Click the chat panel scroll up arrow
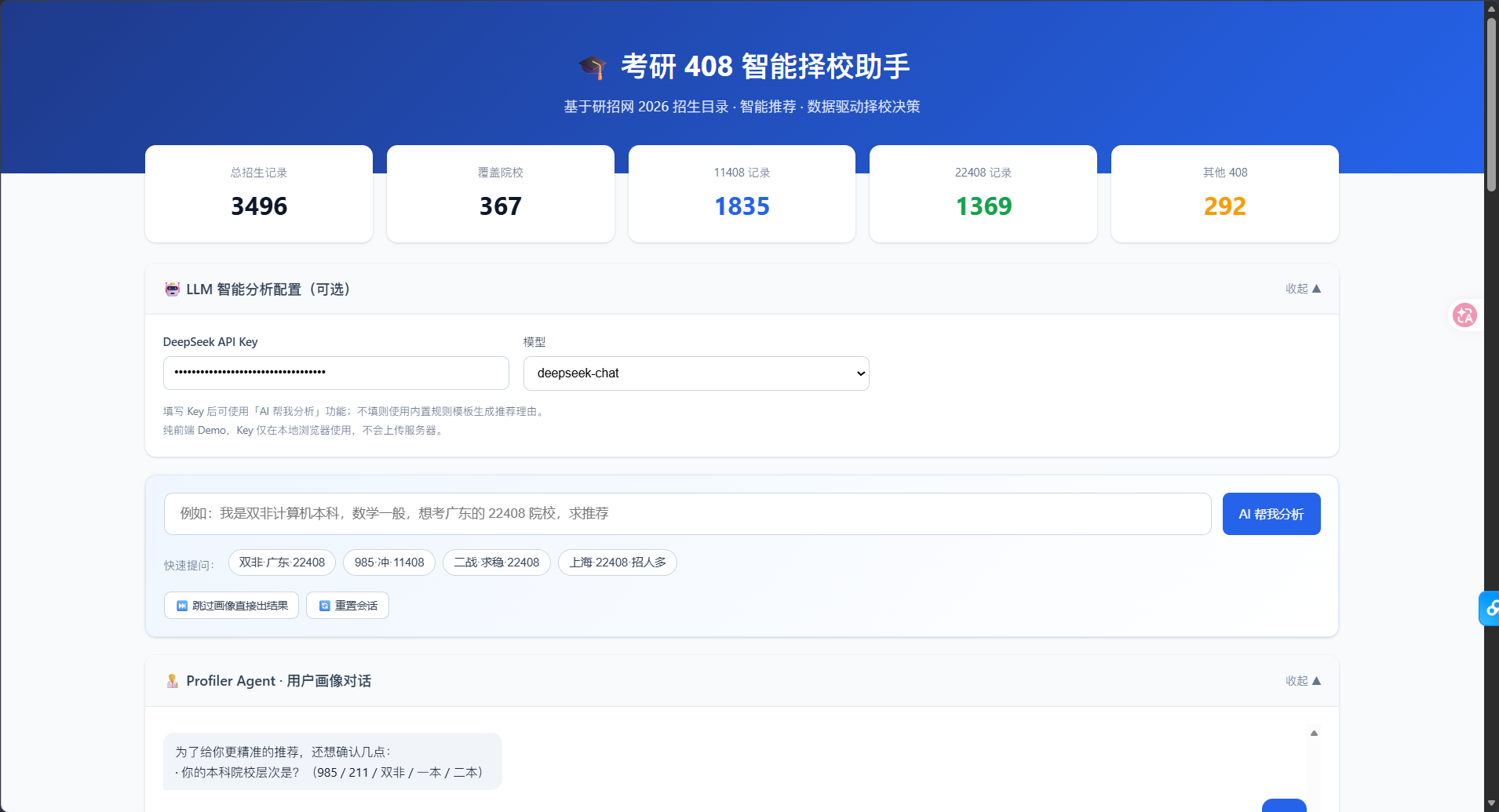The width and height of the screenshot is (1499, 812). (x=1314, y=734)
